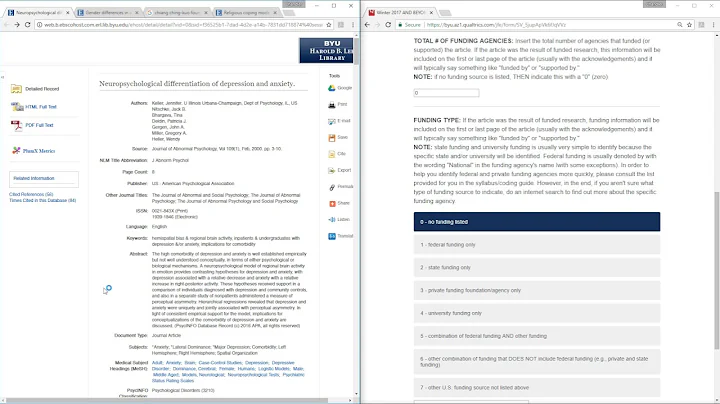Screen dimensions: 720x404
Task: Switch to Gender differences tab
Action: pos(107,13)
